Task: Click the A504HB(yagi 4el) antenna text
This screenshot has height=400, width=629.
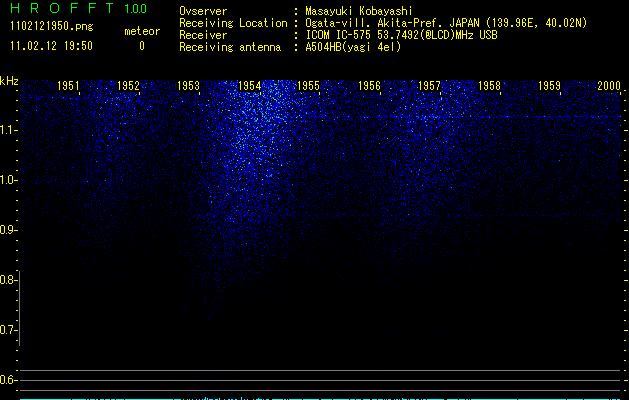Action: click(x=353, y=47)
